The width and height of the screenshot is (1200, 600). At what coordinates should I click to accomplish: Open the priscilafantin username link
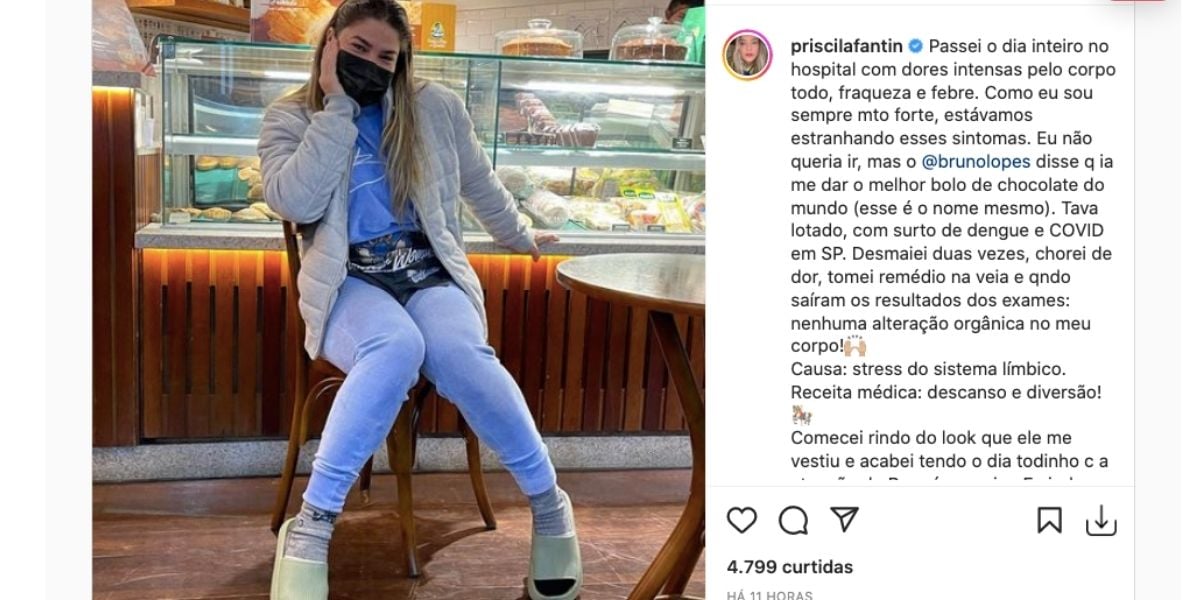point(847,46)
